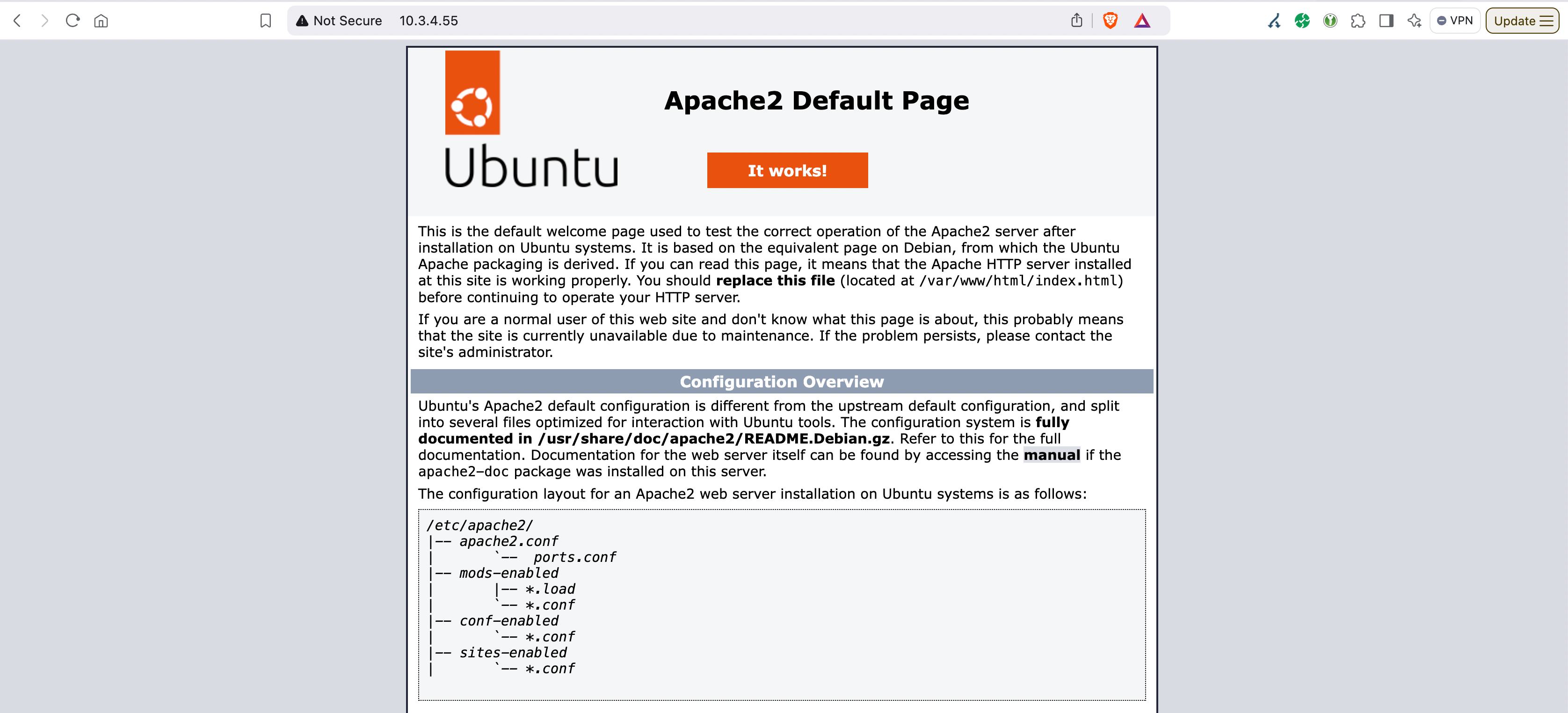Reload the current page
Screen dimensions: 1568x713
coord(73,21)
